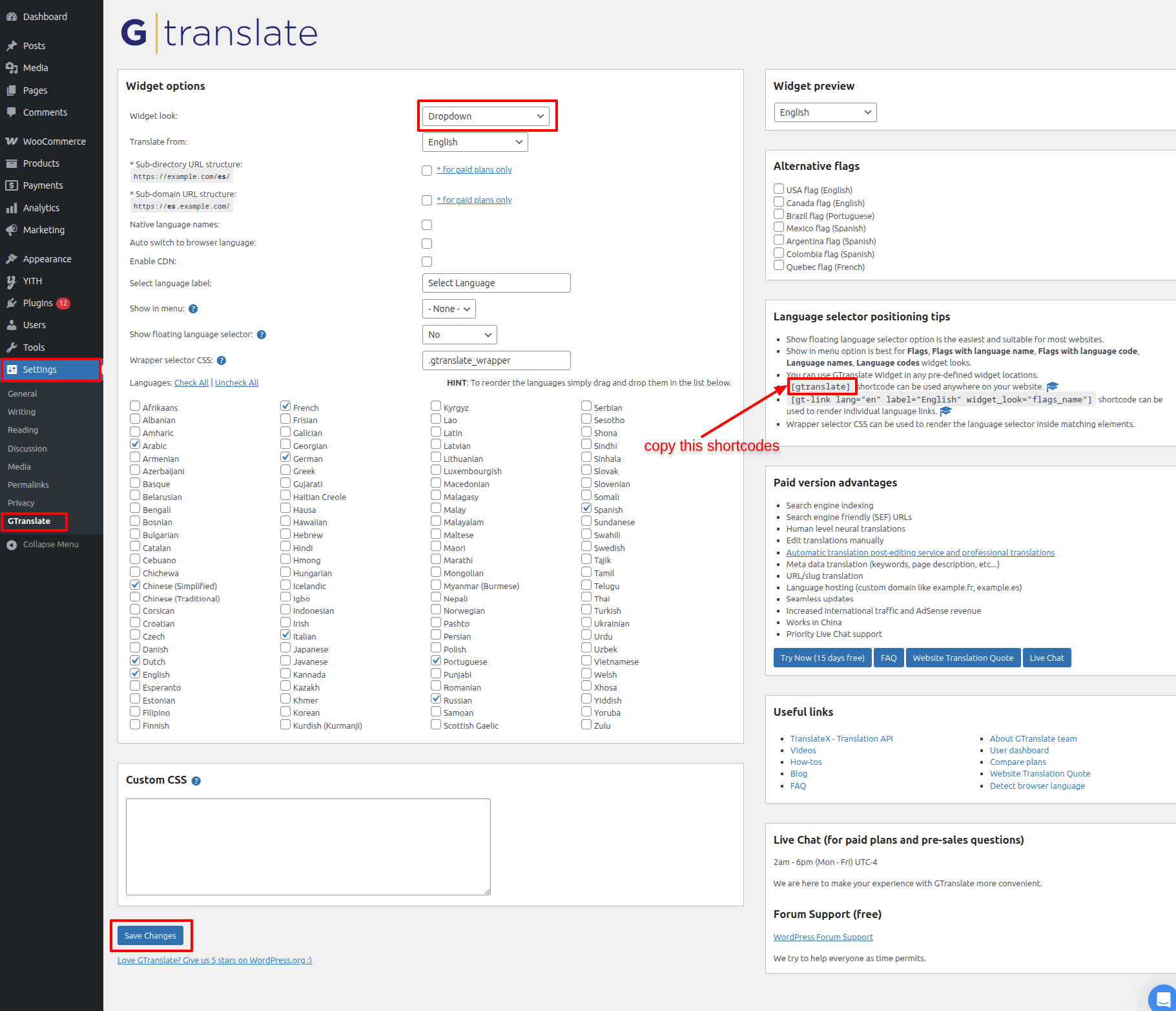The width and height of the screenshot is (1176, 1011).
Task: Uncheck the French language checkbox
Action: (x=285, y=406)
